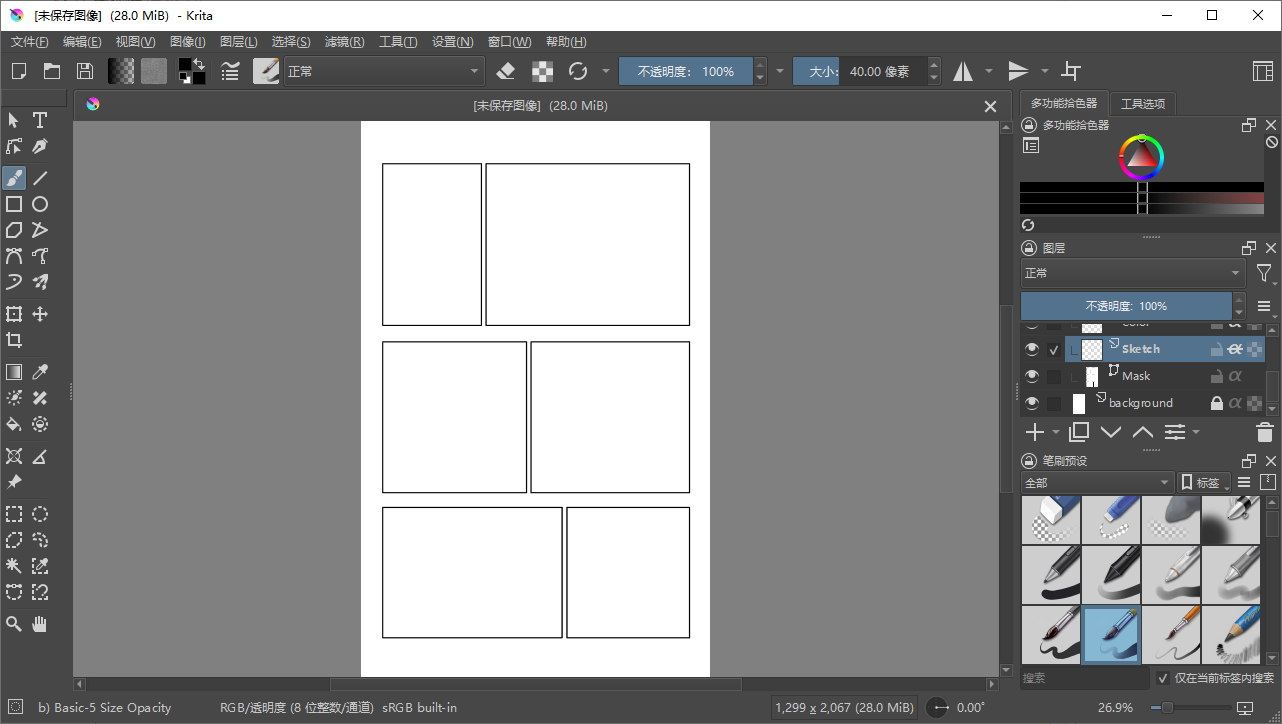Enable the 仅在当前标签内搜索 checkbox

[1162, 677]
